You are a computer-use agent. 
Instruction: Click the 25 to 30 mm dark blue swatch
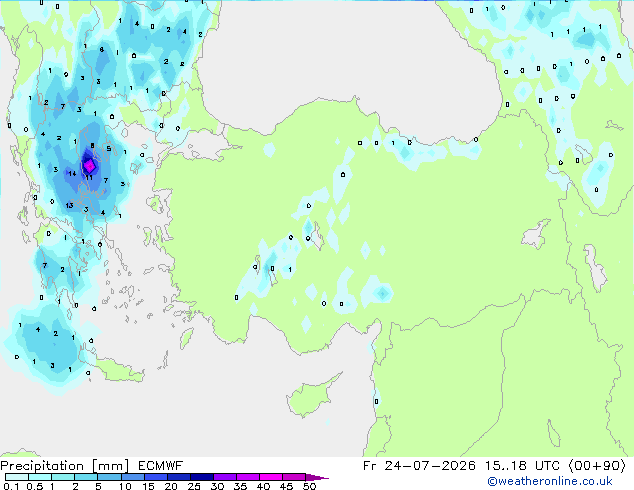pos(202,477)
